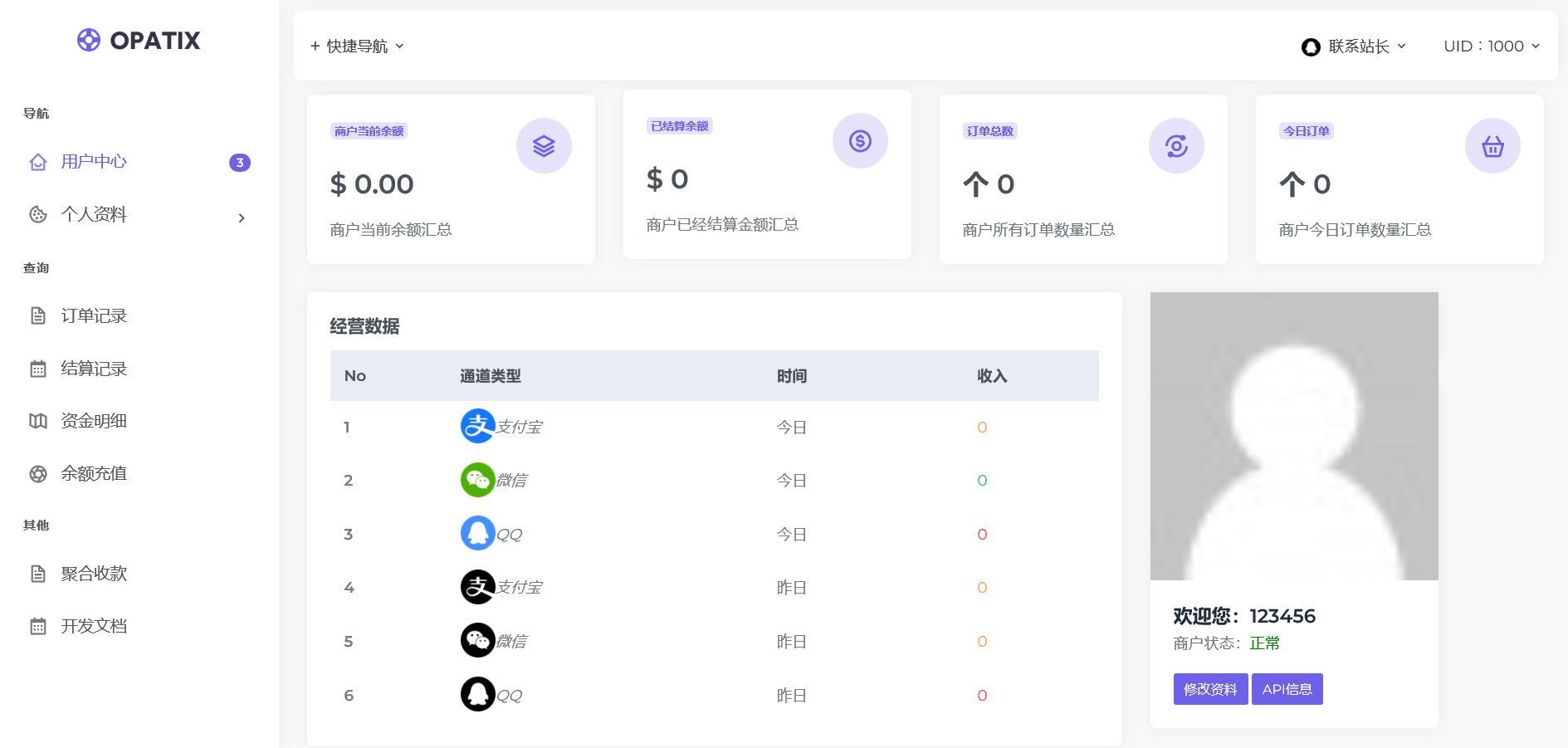Image resolution: width=1568 pixels, height=748 pixels.
Task: Click the refresh icon on 订单总数 card
Action: pos(1175,145)
